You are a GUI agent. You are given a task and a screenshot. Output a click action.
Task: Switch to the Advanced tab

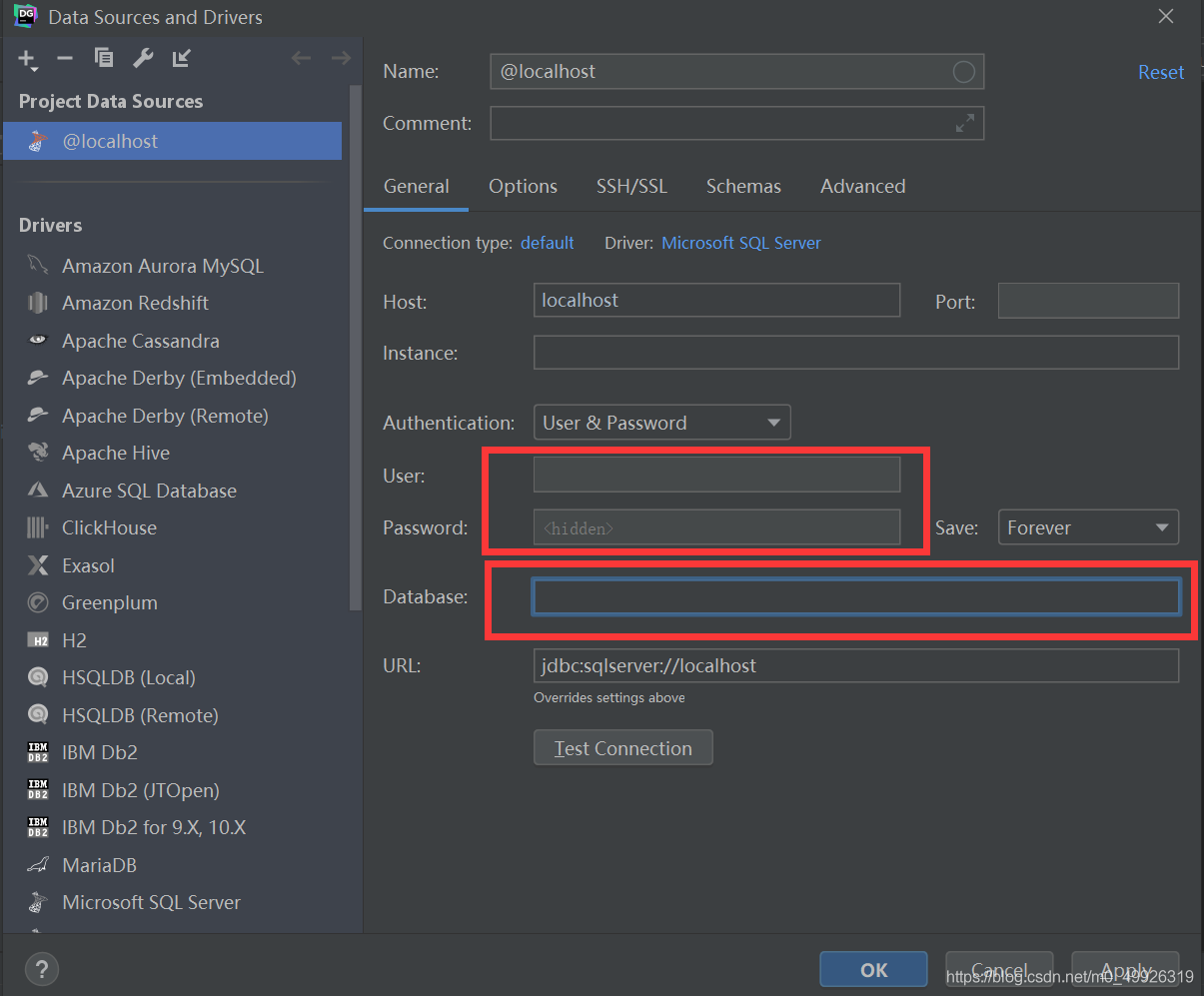click(863, 186)
